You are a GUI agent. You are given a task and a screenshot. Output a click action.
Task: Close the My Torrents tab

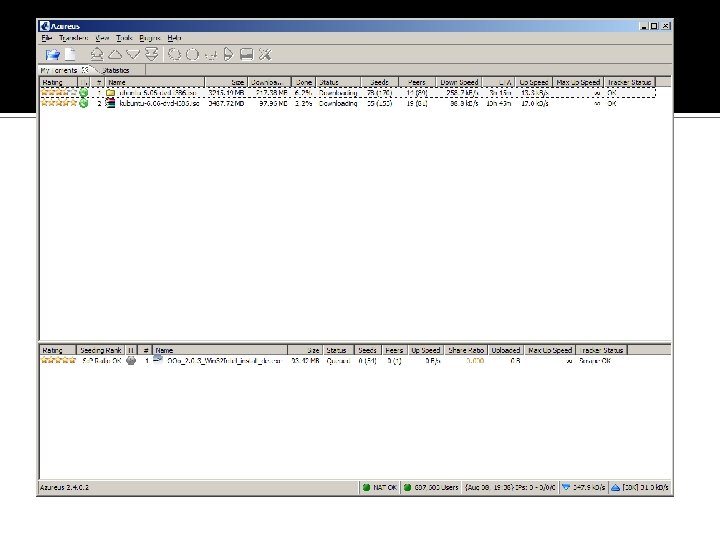[85, 70]
